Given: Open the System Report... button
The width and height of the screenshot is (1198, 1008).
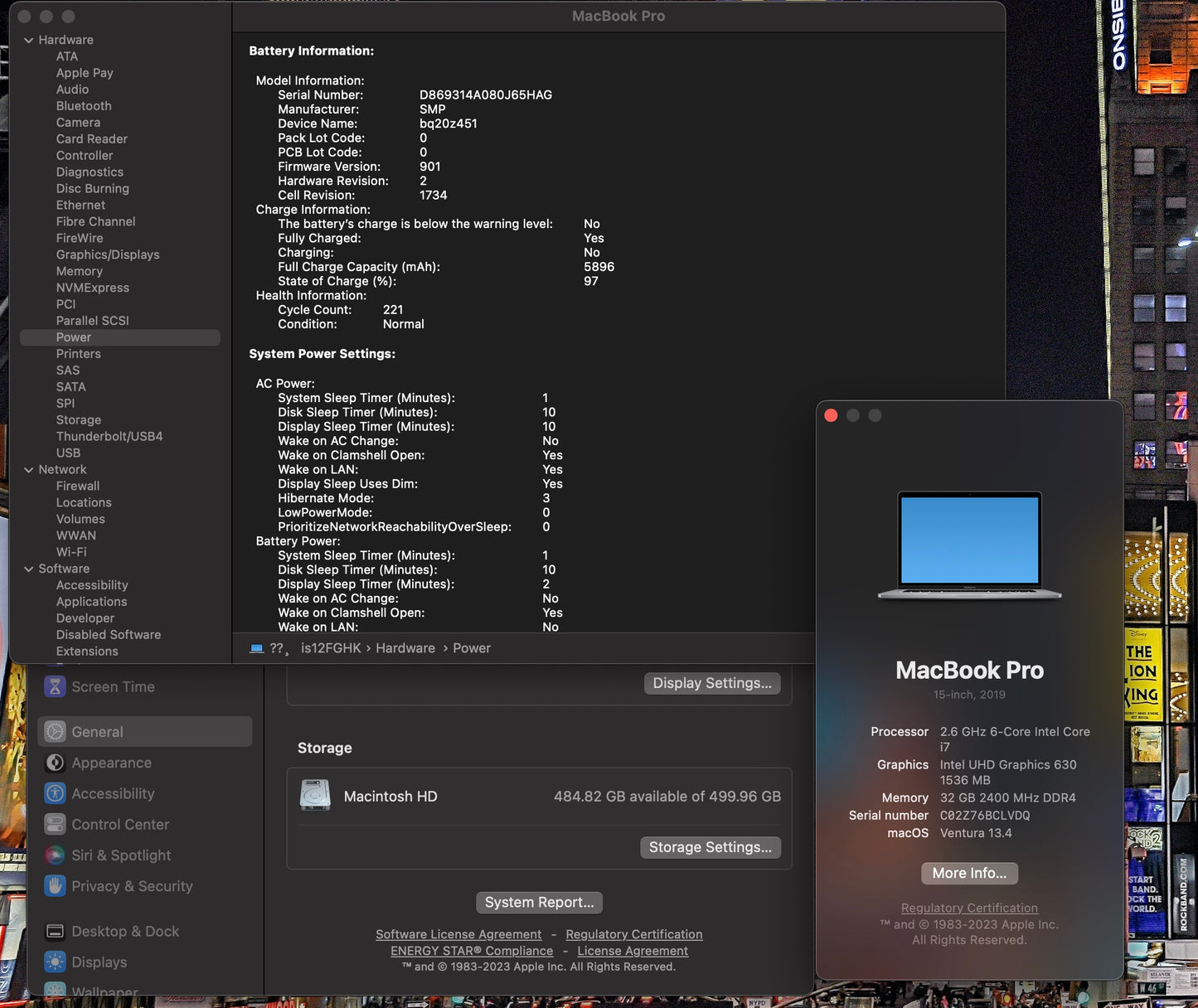Looking at the screenshot, I should (x=539, y=902).
